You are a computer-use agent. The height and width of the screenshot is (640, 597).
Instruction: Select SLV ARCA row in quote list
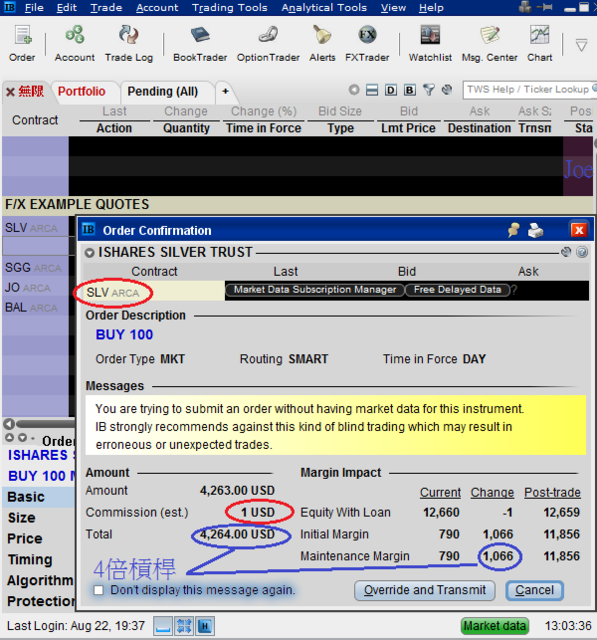tap(35, 228)
